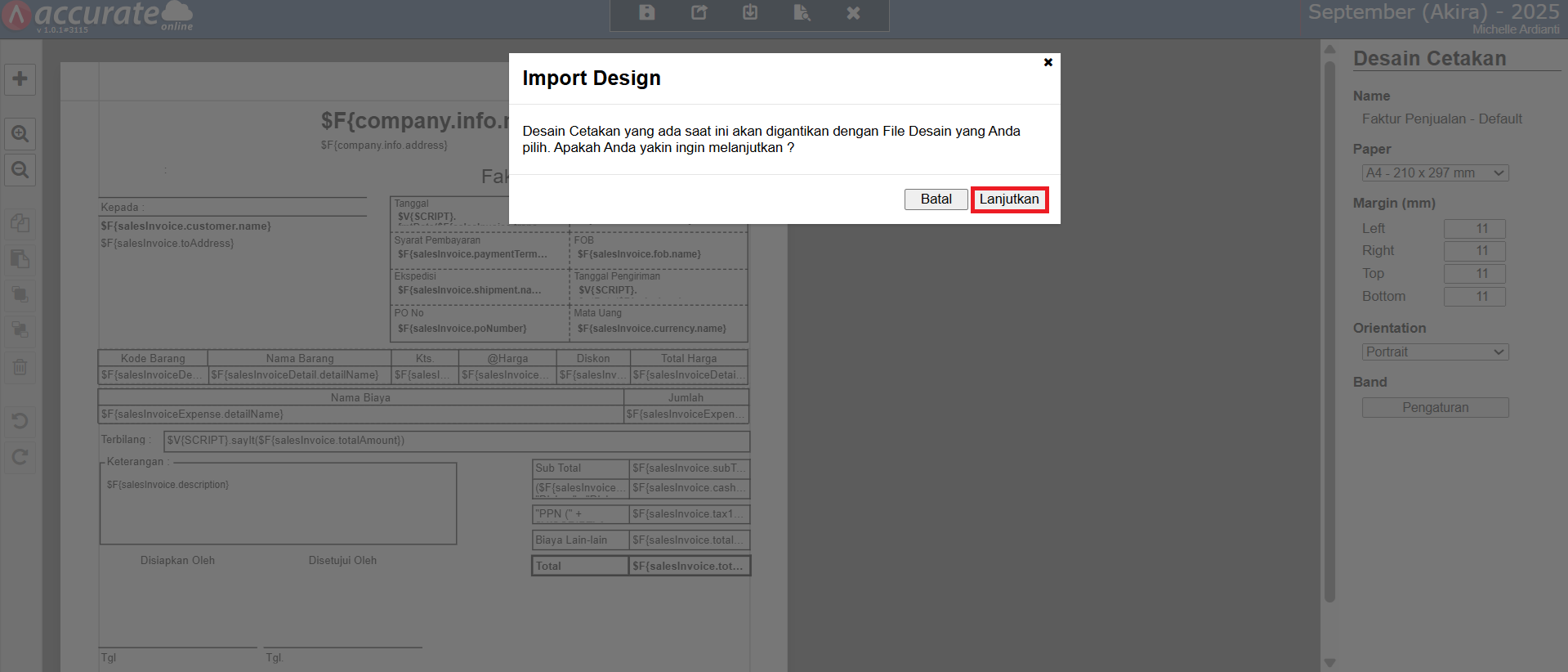Click the right panel vertical scrollbar

point(1329,327)
